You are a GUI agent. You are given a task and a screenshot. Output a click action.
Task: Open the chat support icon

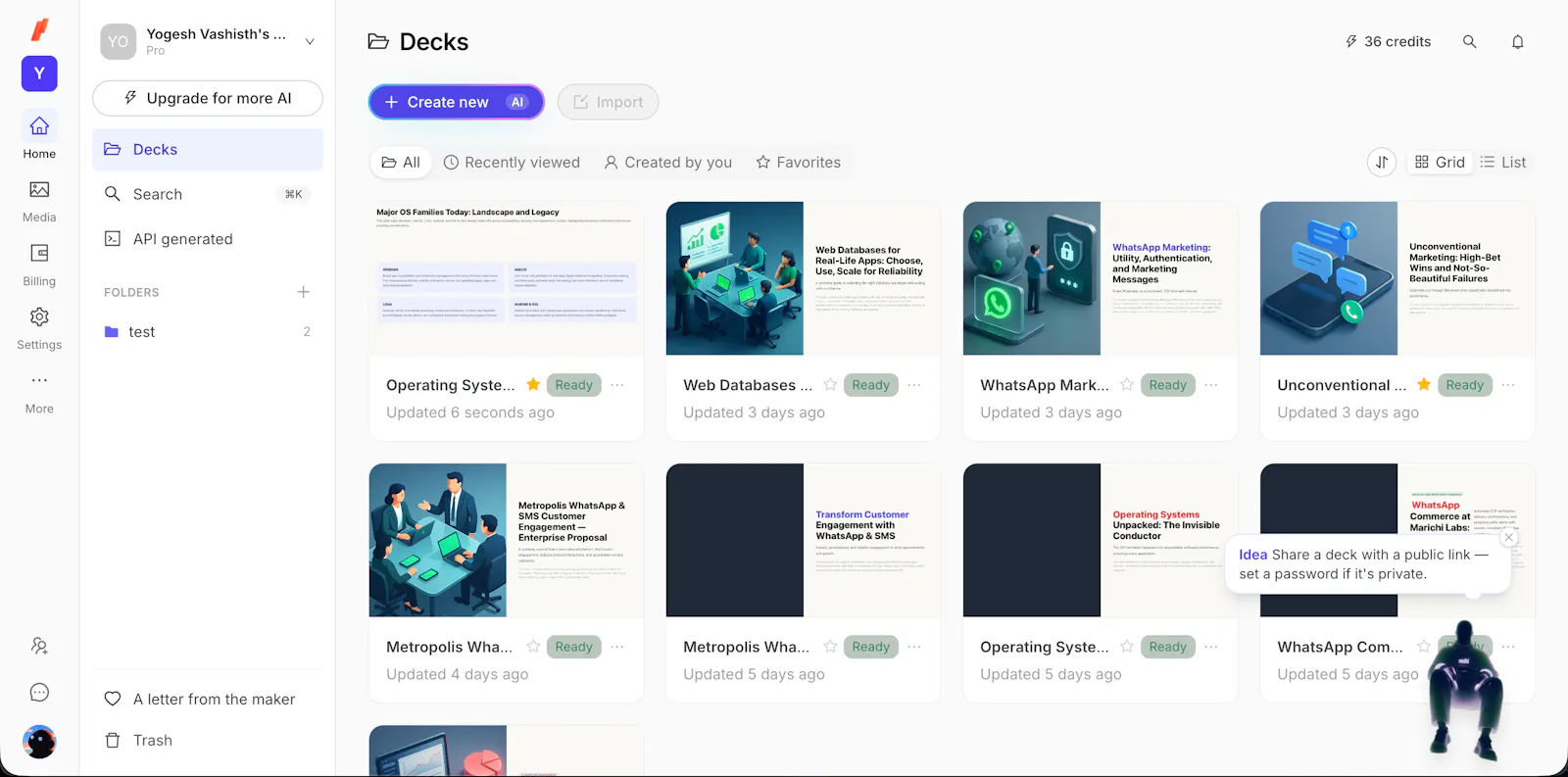(39, 693)
